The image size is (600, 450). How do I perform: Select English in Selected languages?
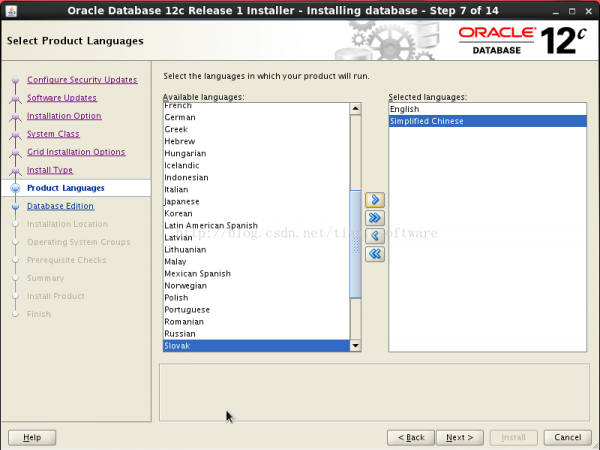click(x=488, y=109)
